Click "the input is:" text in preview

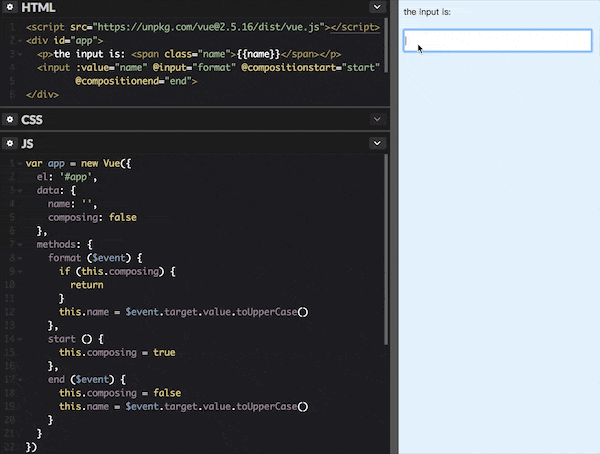pos(427,12)
